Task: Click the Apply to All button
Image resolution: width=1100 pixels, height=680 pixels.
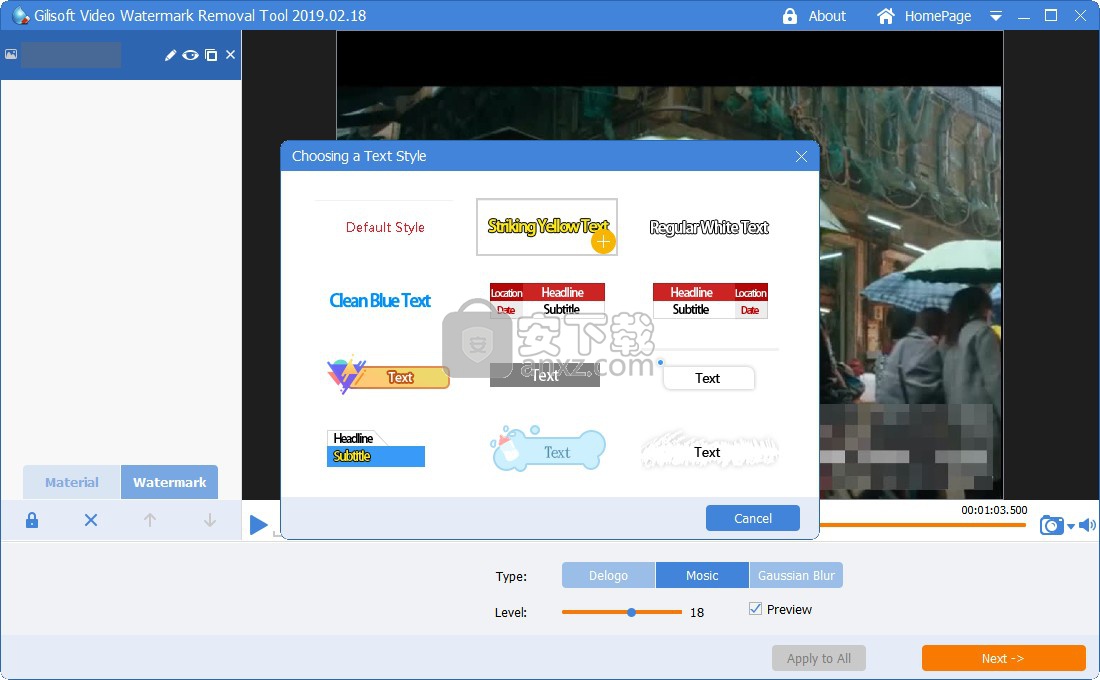Action: pos(819,658)
